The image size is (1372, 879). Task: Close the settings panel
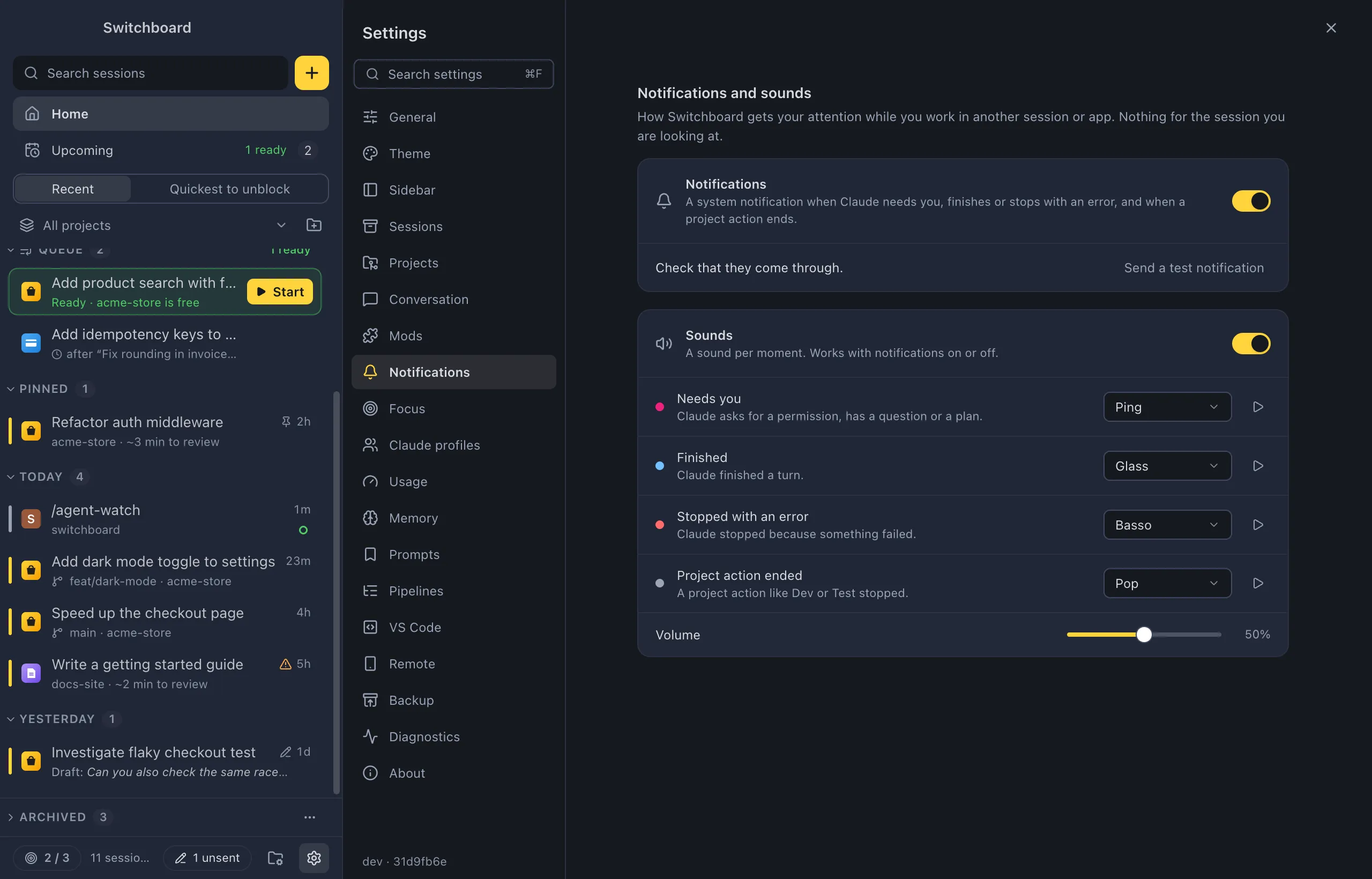coord(1330,28)
